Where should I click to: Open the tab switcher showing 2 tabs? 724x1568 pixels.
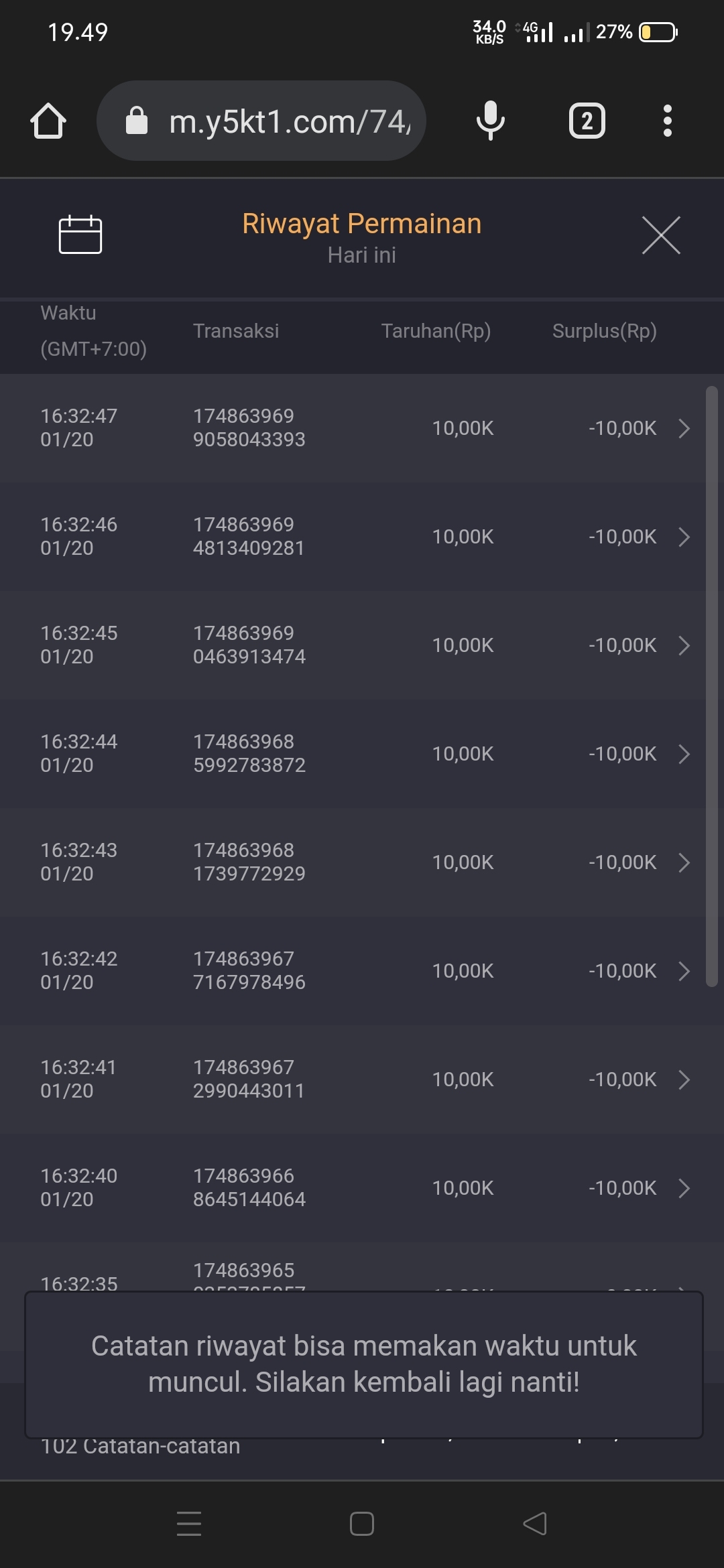587,121
